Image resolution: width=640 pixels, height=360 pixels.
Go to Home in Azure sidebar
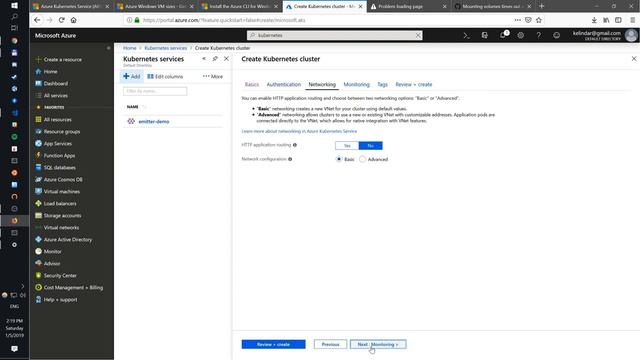pos(50,71)
